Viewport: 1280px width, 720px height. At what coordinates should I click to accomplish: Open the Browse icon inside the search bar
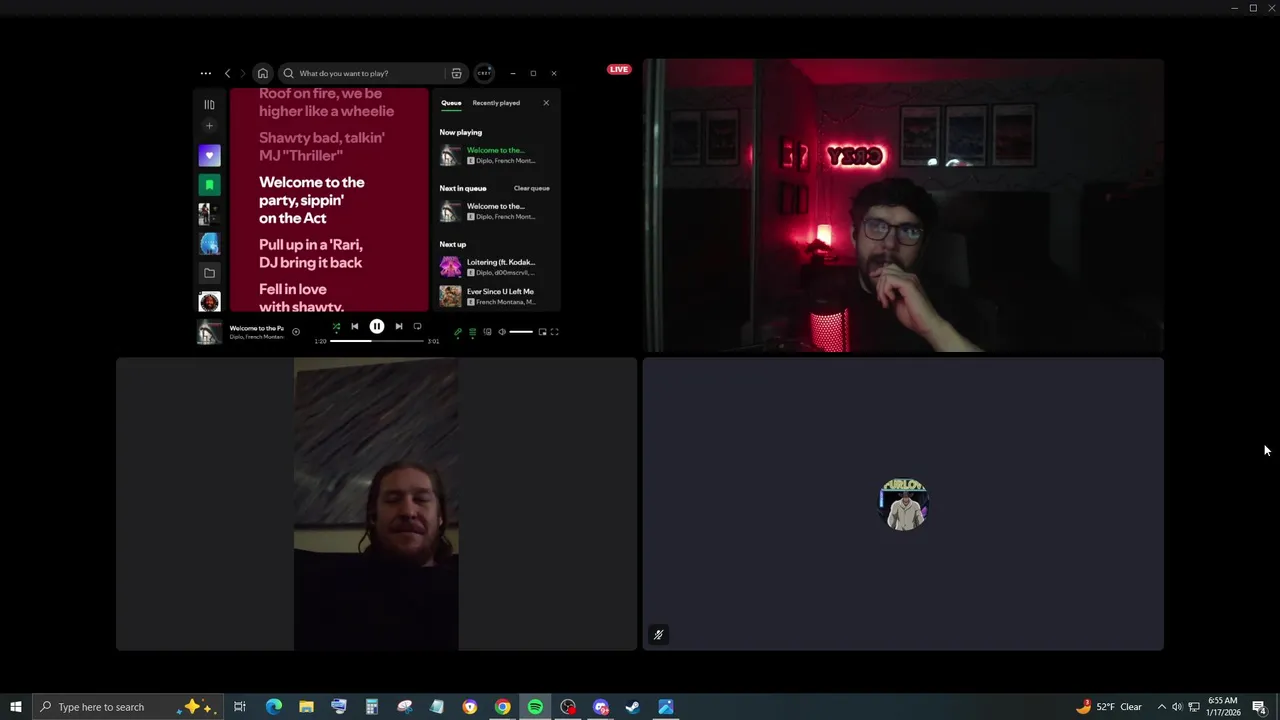pos(456,73)
